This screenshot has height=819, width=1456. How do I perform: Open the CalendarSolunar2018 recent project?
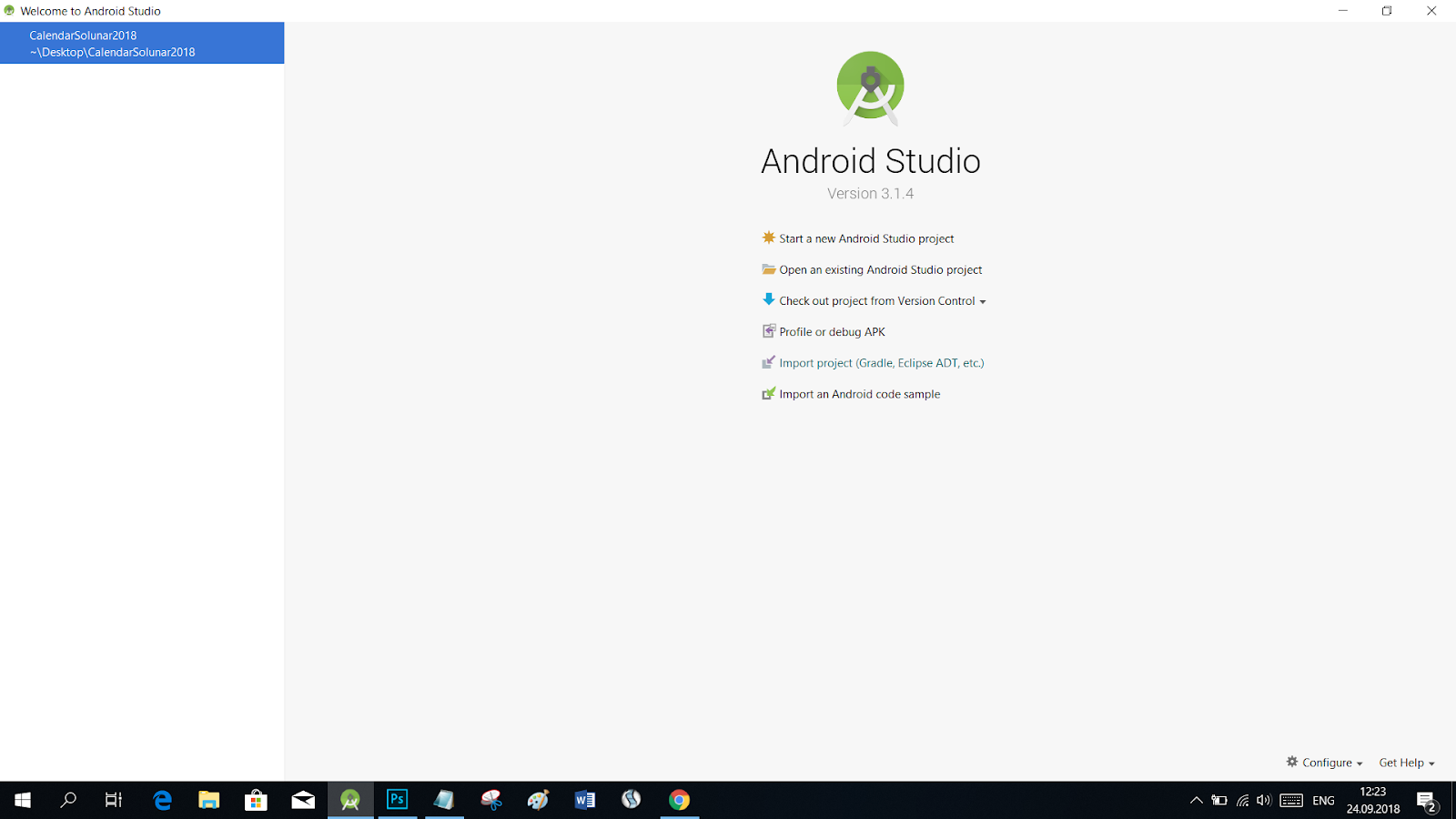pos(142,43)
